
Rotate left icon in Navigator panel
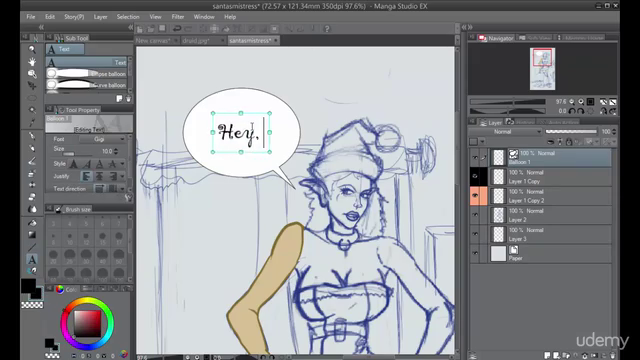pyautogui.click(x=572, y=111)
